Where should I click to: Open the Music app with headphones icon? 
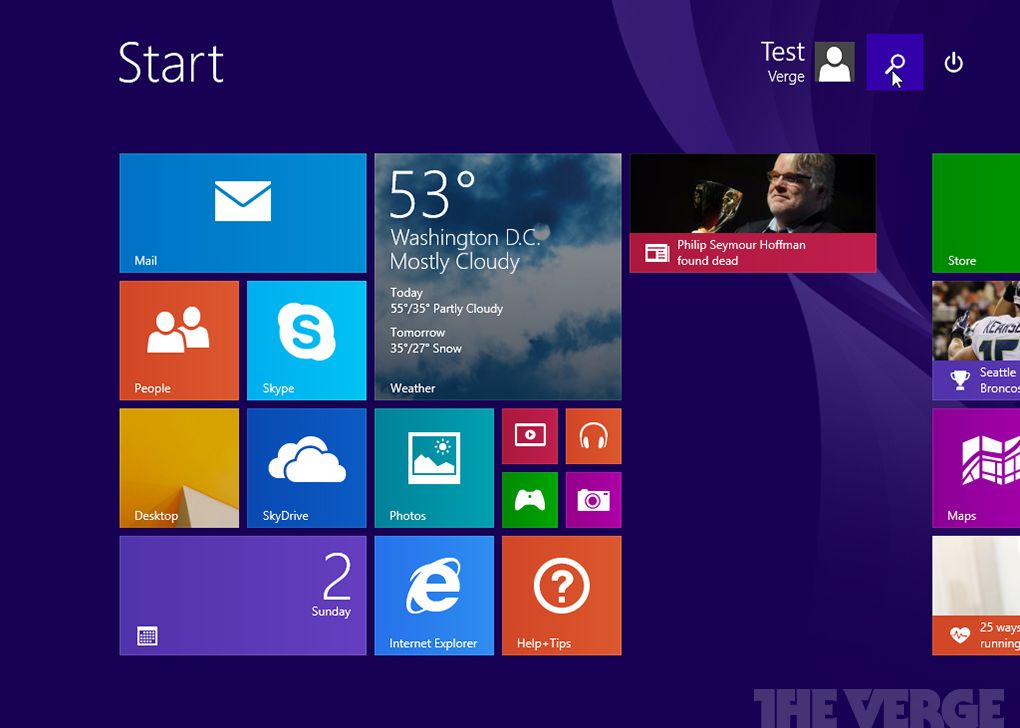pos(593,436)
